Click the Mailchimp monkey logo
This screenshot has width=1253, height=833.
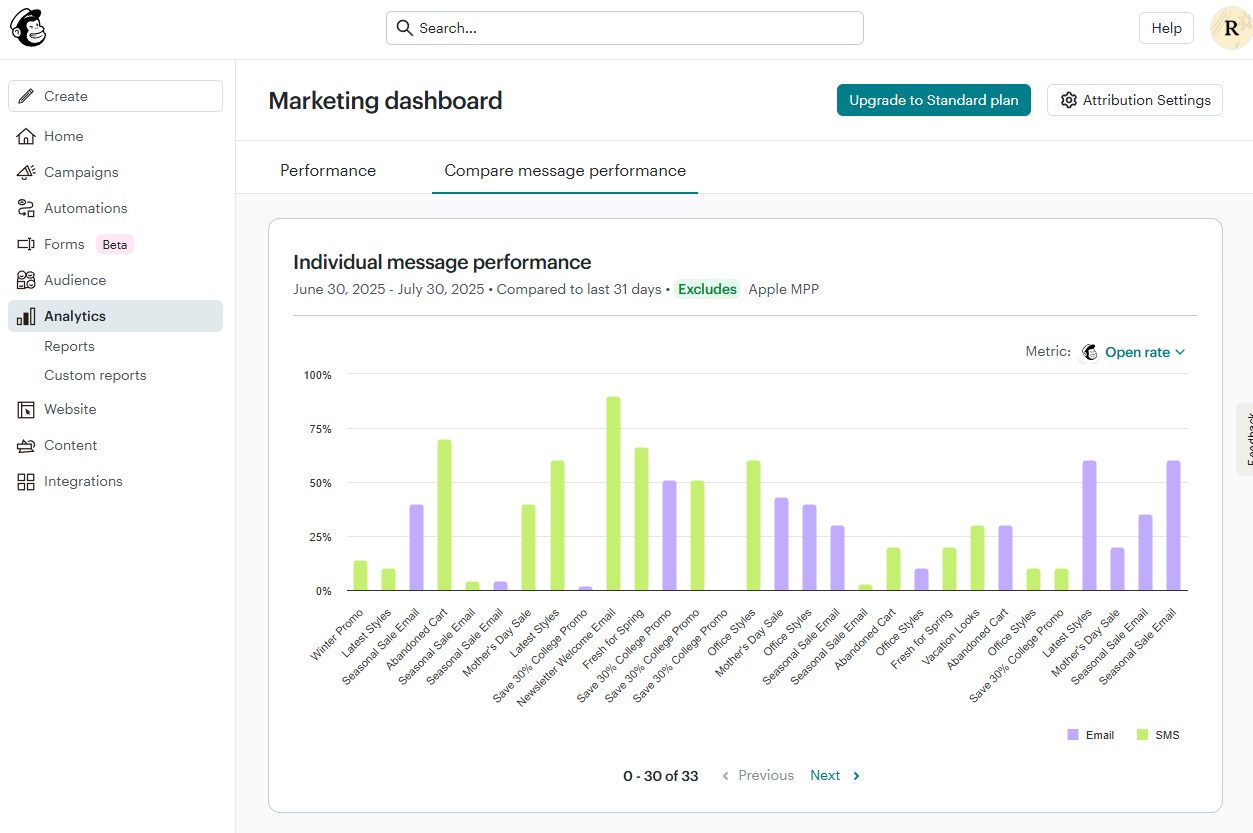28,29
